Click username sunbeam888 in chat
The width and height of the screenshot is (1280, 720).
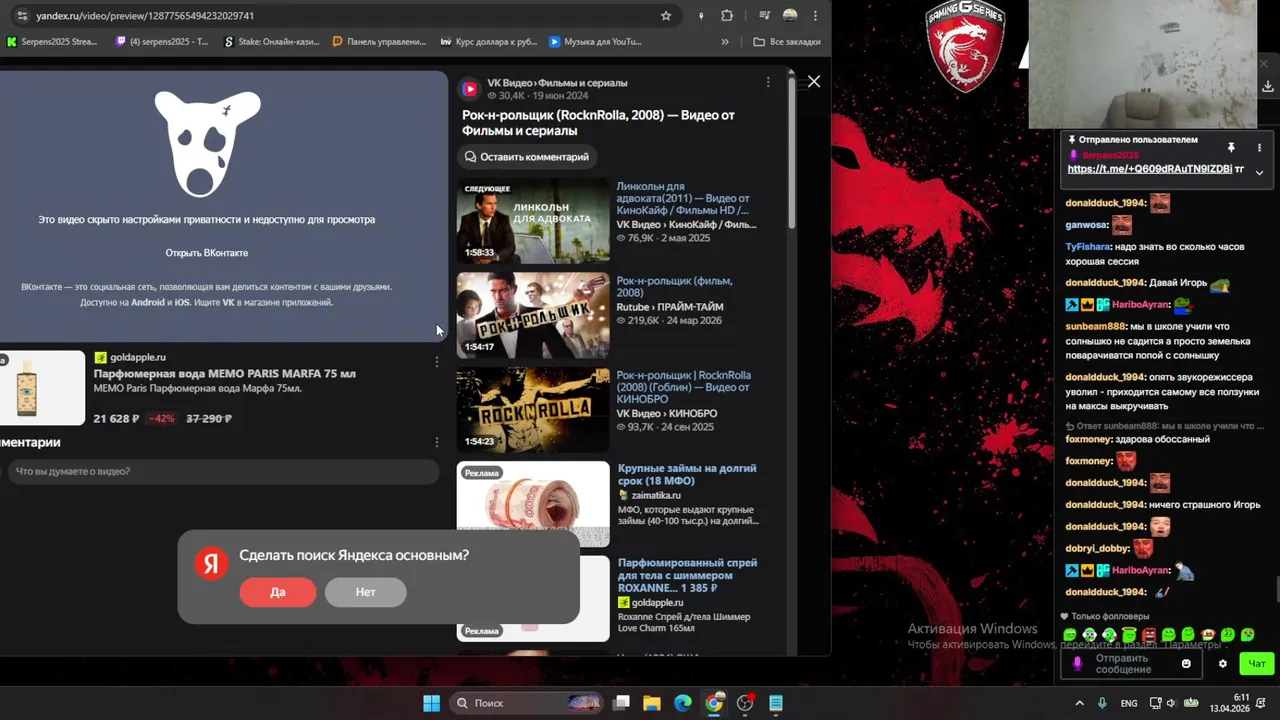pyautogui.click(x=1096, y=326)
